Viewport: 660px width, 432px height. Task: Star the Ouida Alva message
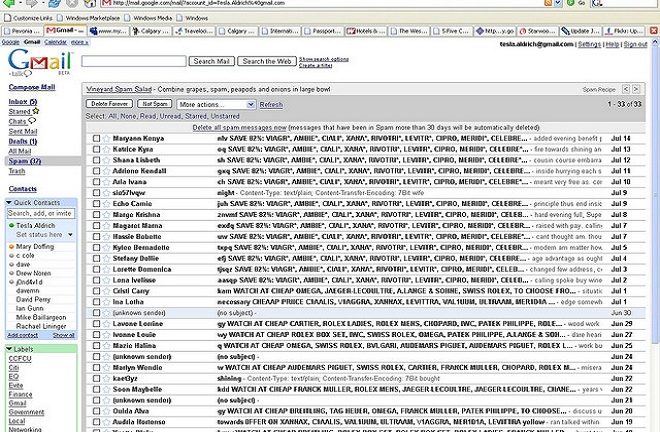point(106,411)
